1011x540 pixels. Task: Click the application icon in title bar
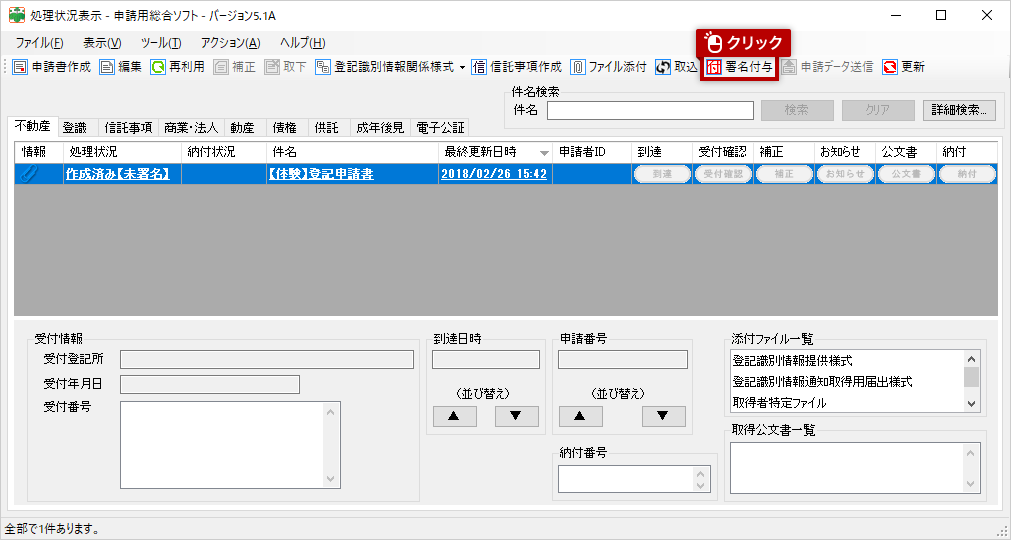(x=17, y=15)
